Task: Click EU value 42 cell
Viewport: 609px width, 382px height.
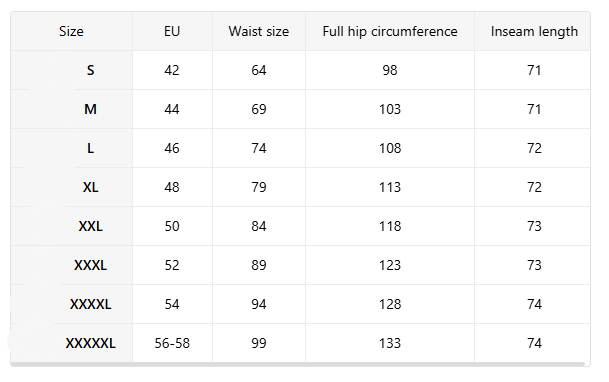Action: tap(172, 70)
